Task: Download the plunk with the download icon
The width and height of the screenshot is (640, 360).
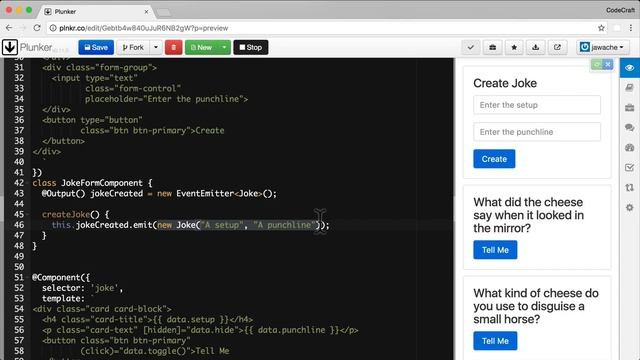Action: [x=536, y=47]
